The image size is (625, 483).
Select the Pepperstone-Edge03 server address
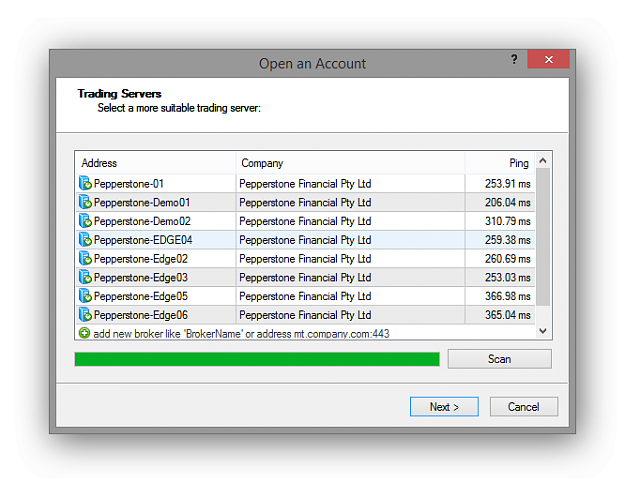click(x=141, y=277)
